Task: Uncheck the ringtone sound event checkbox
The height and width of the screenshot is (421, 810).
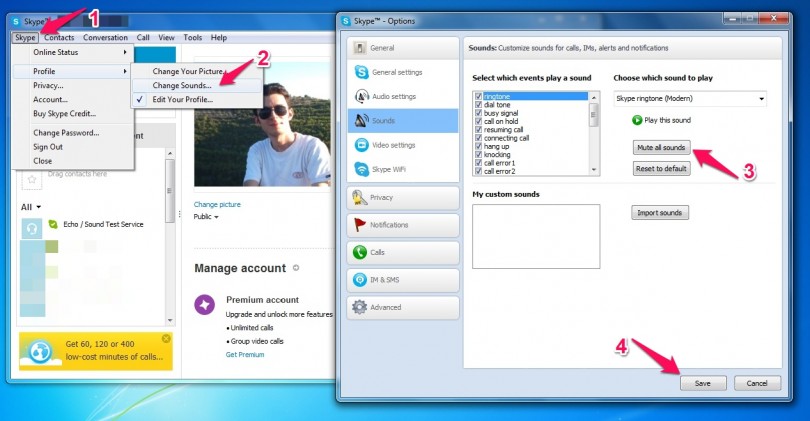Action: pyautogui.click(x=479, y=96)
